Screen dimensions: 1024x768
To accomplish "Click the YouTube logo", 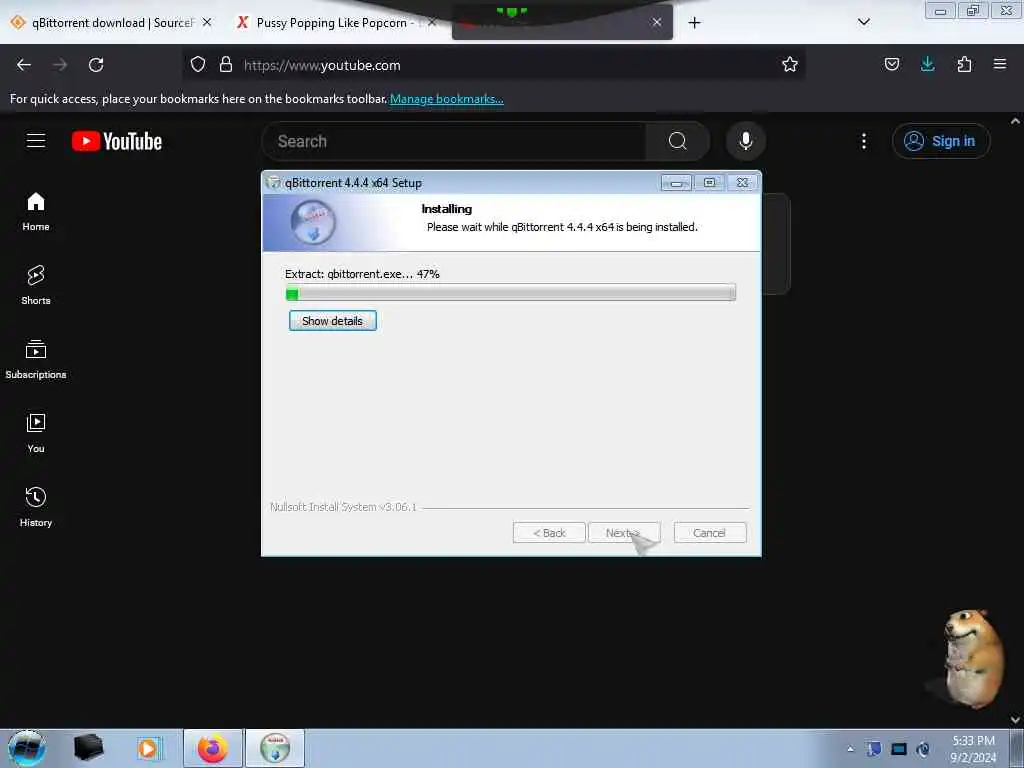I will (117, 141).
